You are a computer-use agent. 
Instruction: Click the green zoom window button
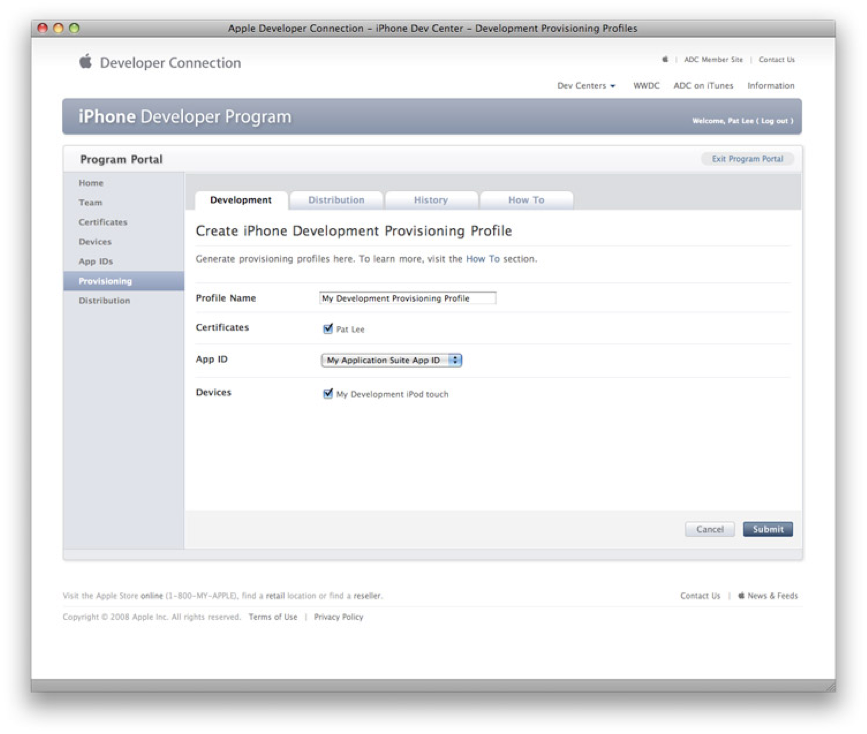[74, 28]
